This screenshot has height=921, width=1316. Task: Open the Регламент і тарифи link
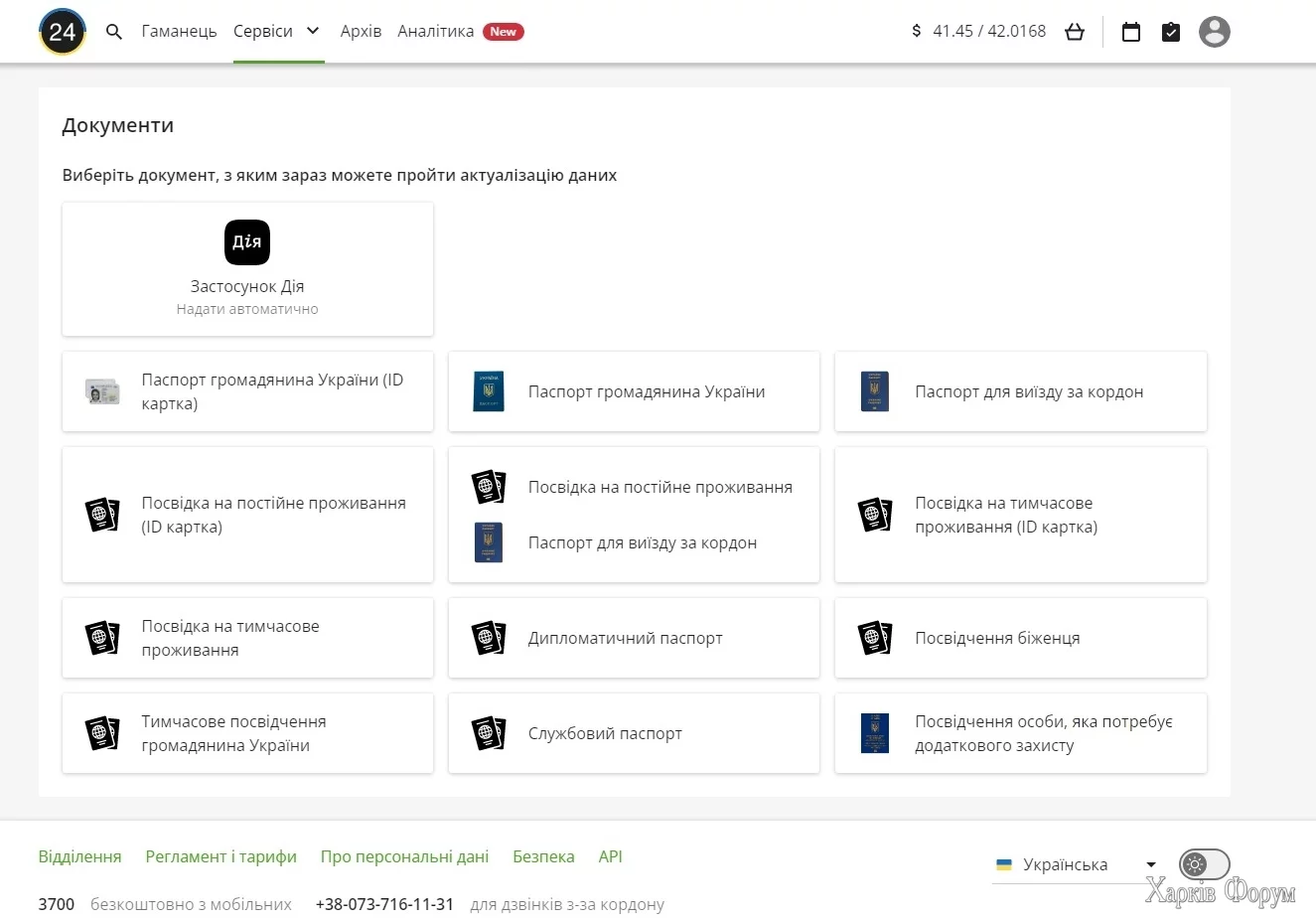(220, 856)
